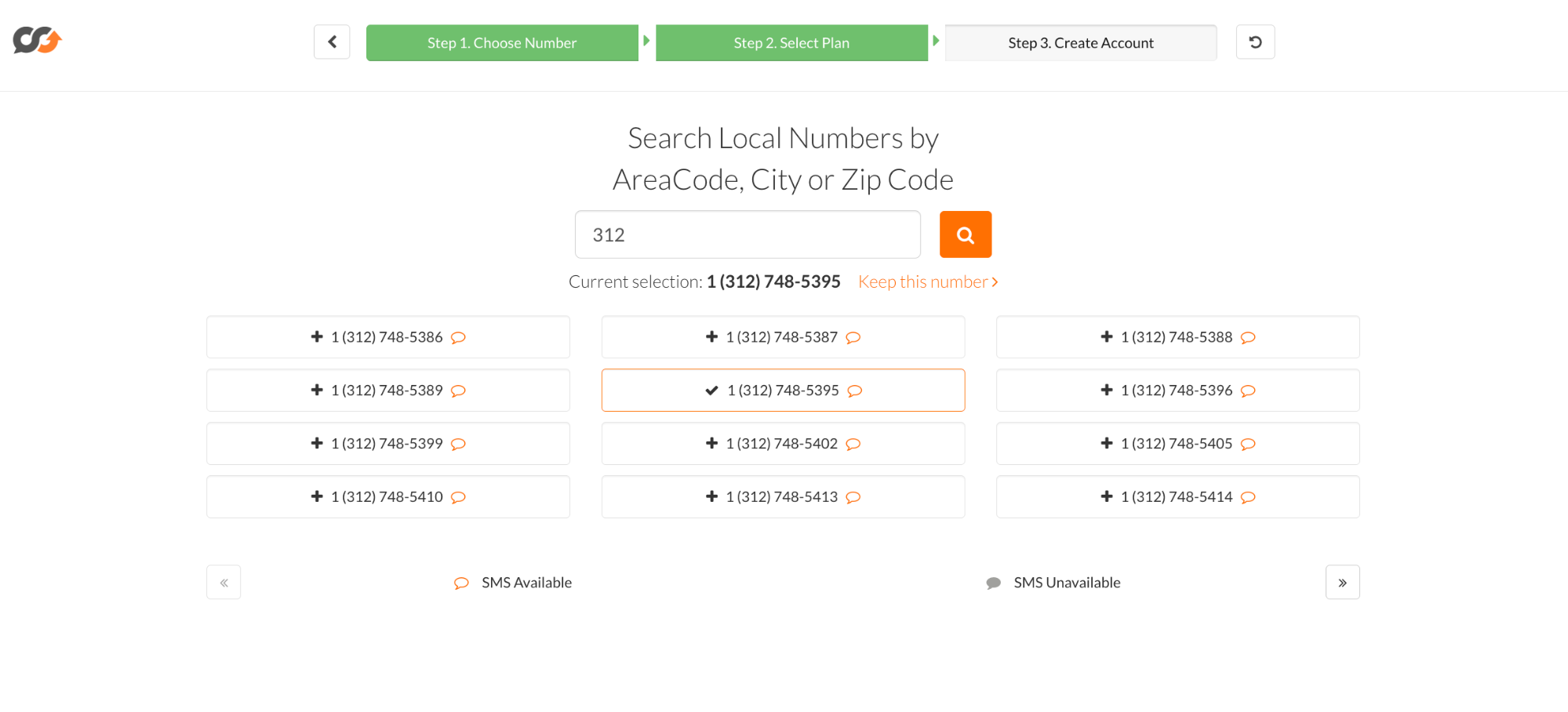Focus the area code search field
The height and width of the screenshot is (712, 1568).
[x=747, y=234]
